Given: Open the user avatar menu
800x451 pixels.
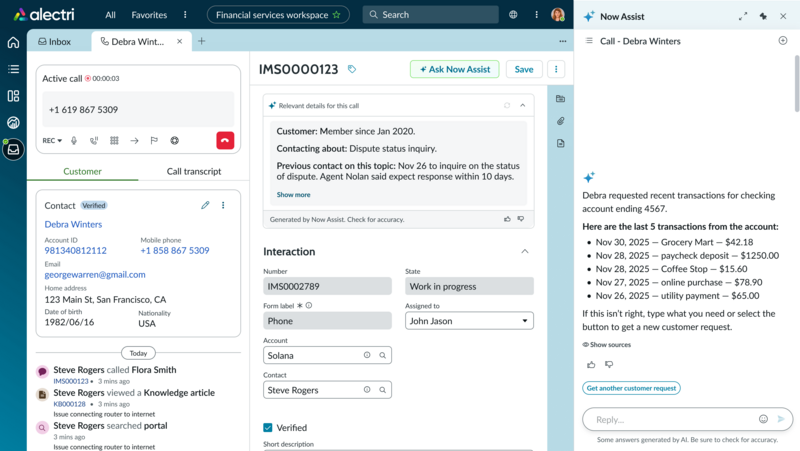Looking at the screenshot, I should 558,14.
